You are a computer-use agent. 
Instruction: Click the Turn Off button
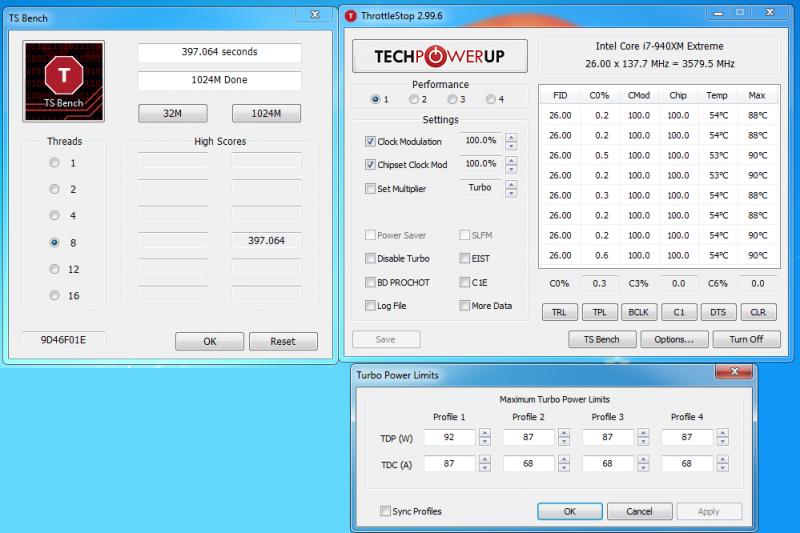(746, 339)
